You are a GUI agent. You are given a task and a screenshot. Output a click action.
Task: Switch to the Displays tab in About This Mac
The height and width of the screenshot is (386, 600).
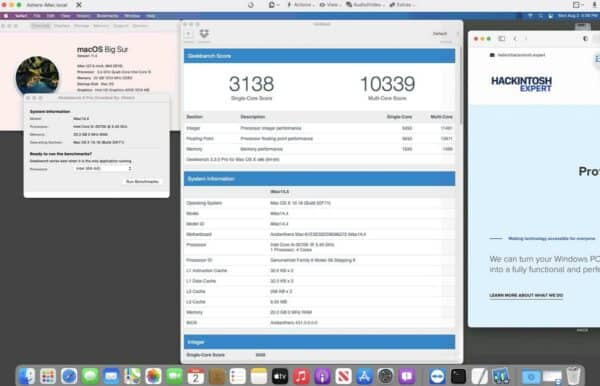tap(61, 26)
